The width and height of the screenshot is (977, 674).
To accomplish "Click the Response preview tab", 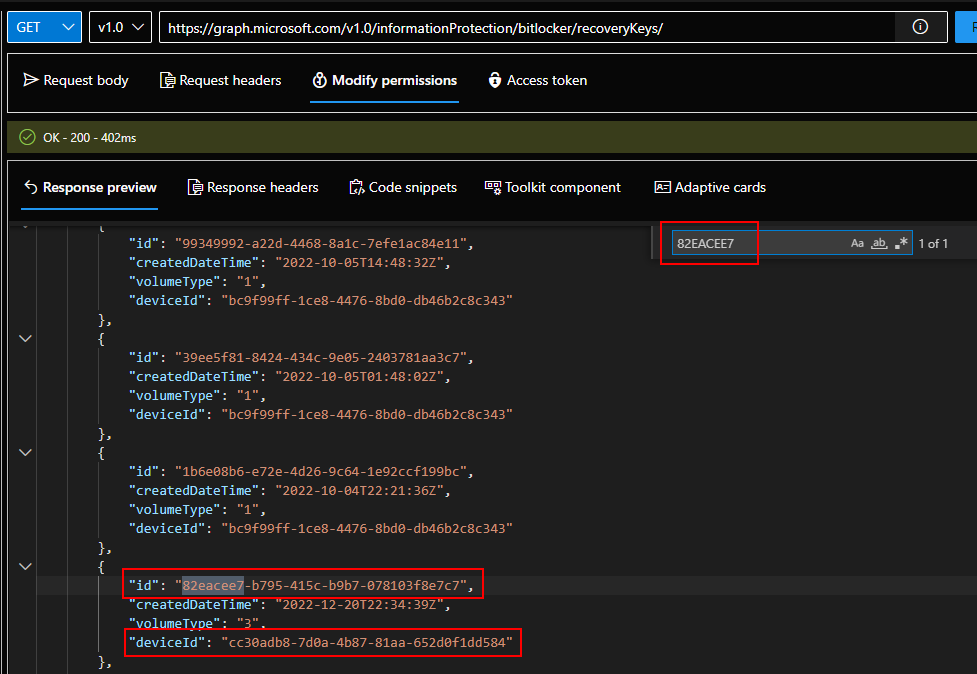I will [x=90, y=187].
